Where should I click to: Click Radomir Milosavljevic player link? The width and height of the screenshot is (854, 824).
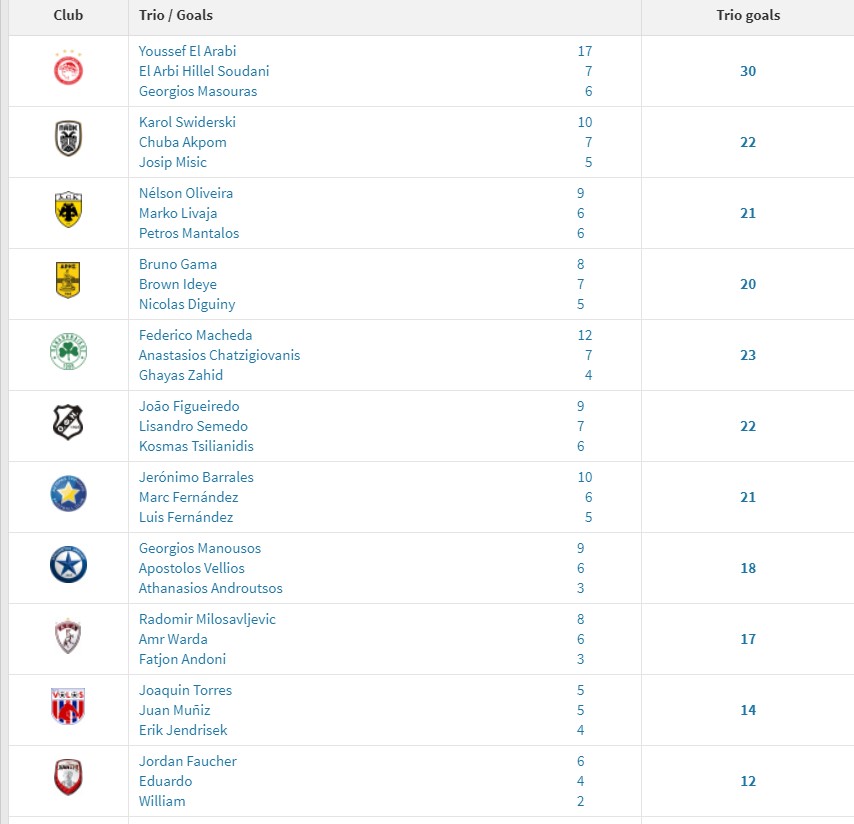click(208, 619)
